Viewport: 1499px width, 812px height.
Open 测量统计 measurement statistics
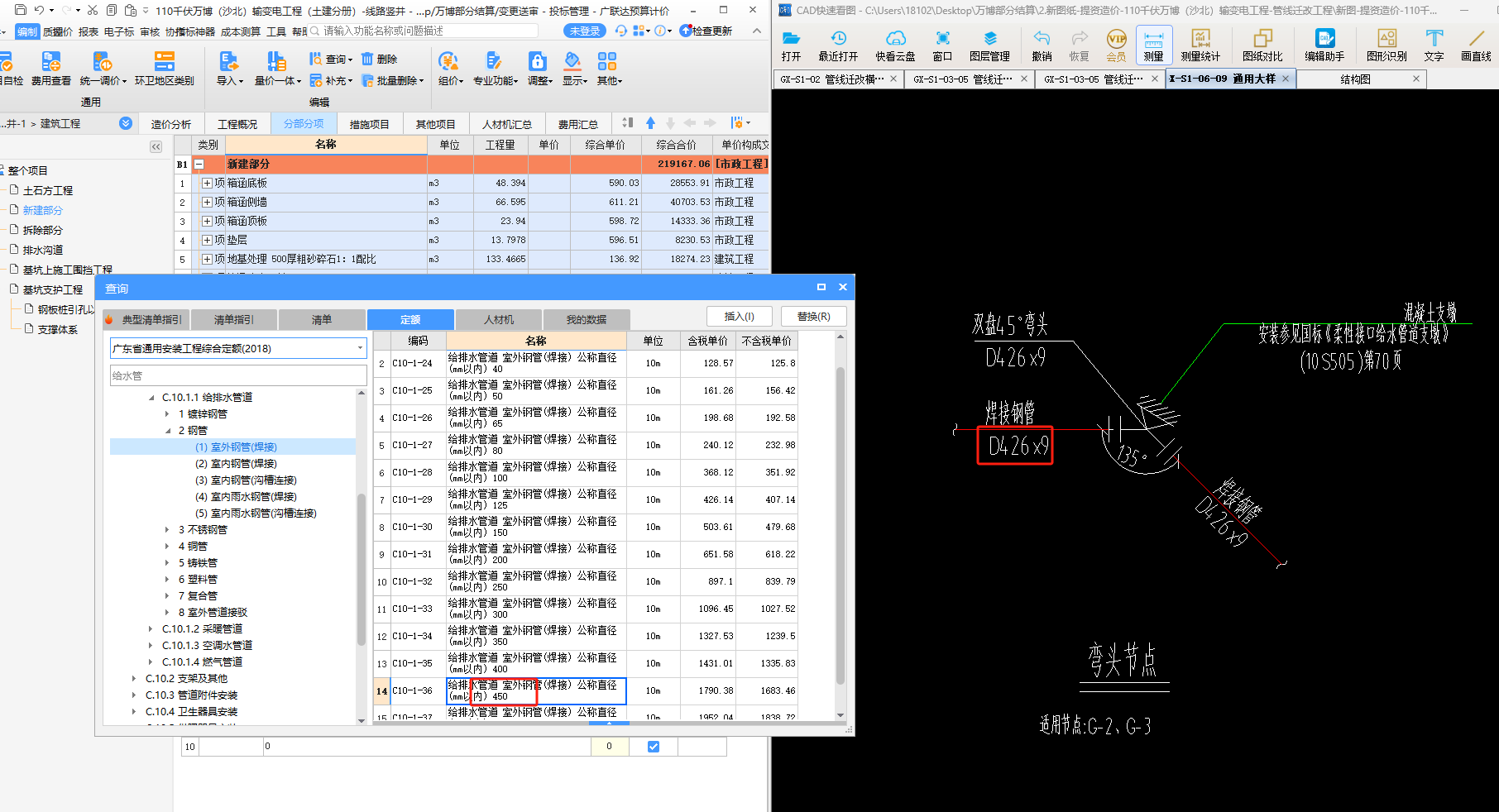(x=1200, y=45)
